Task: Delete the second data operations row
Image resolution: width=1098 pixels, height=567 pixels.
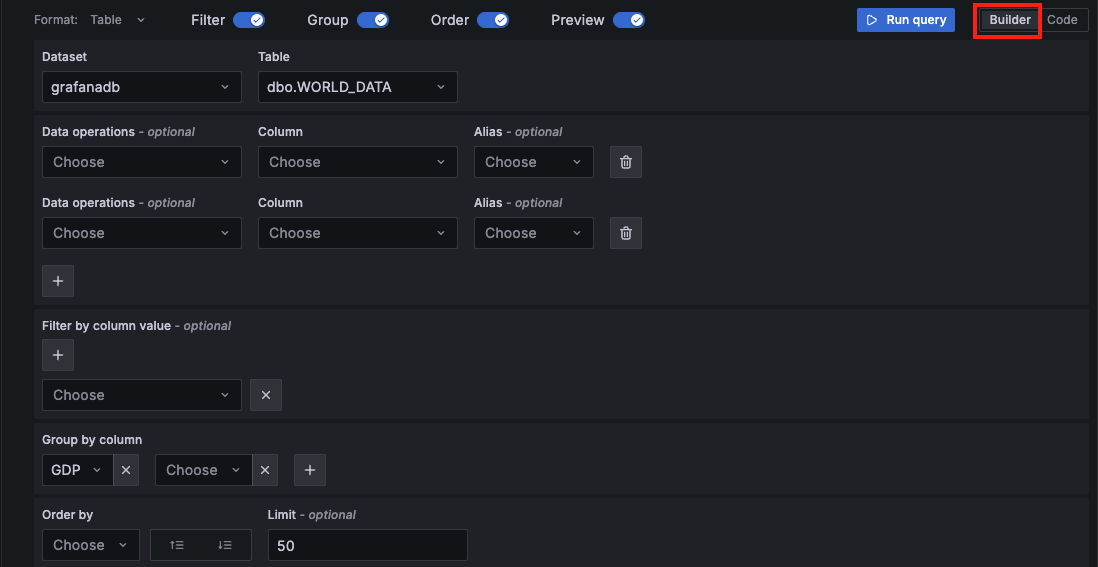Action: tap(626, 233)
